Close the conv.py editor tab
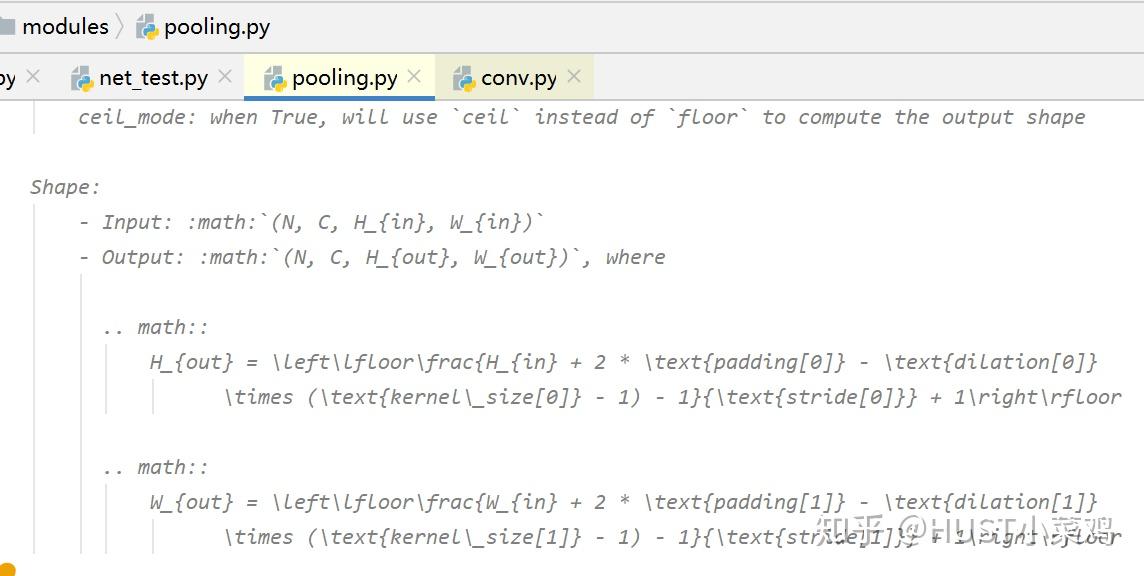1144x576 pixels. coord(574,77)
